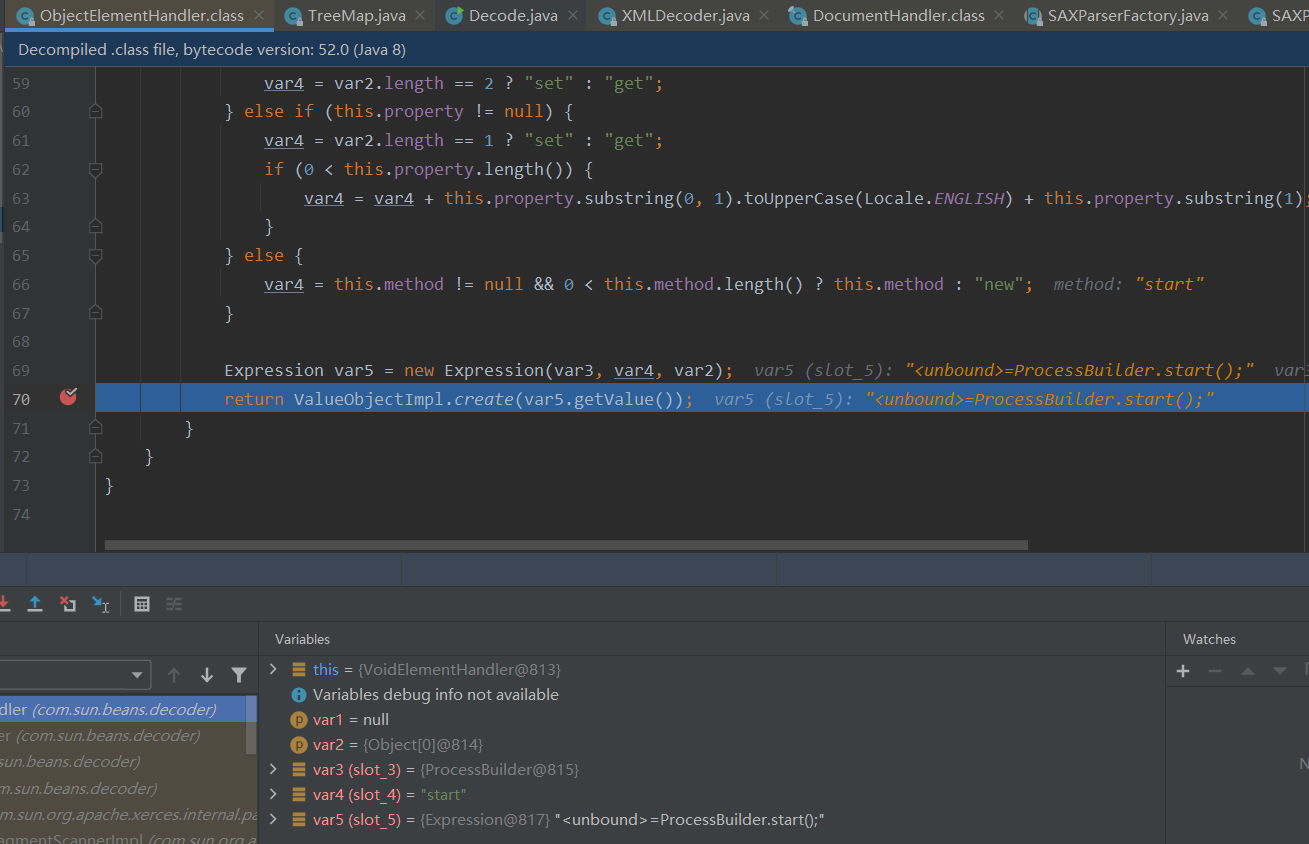
Task: Add a new watch with plus icon
Action: pos(1183,671)
